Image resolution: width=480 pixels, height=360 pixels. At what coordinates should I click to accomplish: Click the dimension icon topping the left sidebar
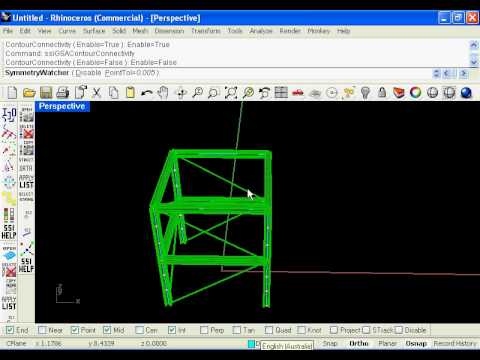[x=9, y=115]
